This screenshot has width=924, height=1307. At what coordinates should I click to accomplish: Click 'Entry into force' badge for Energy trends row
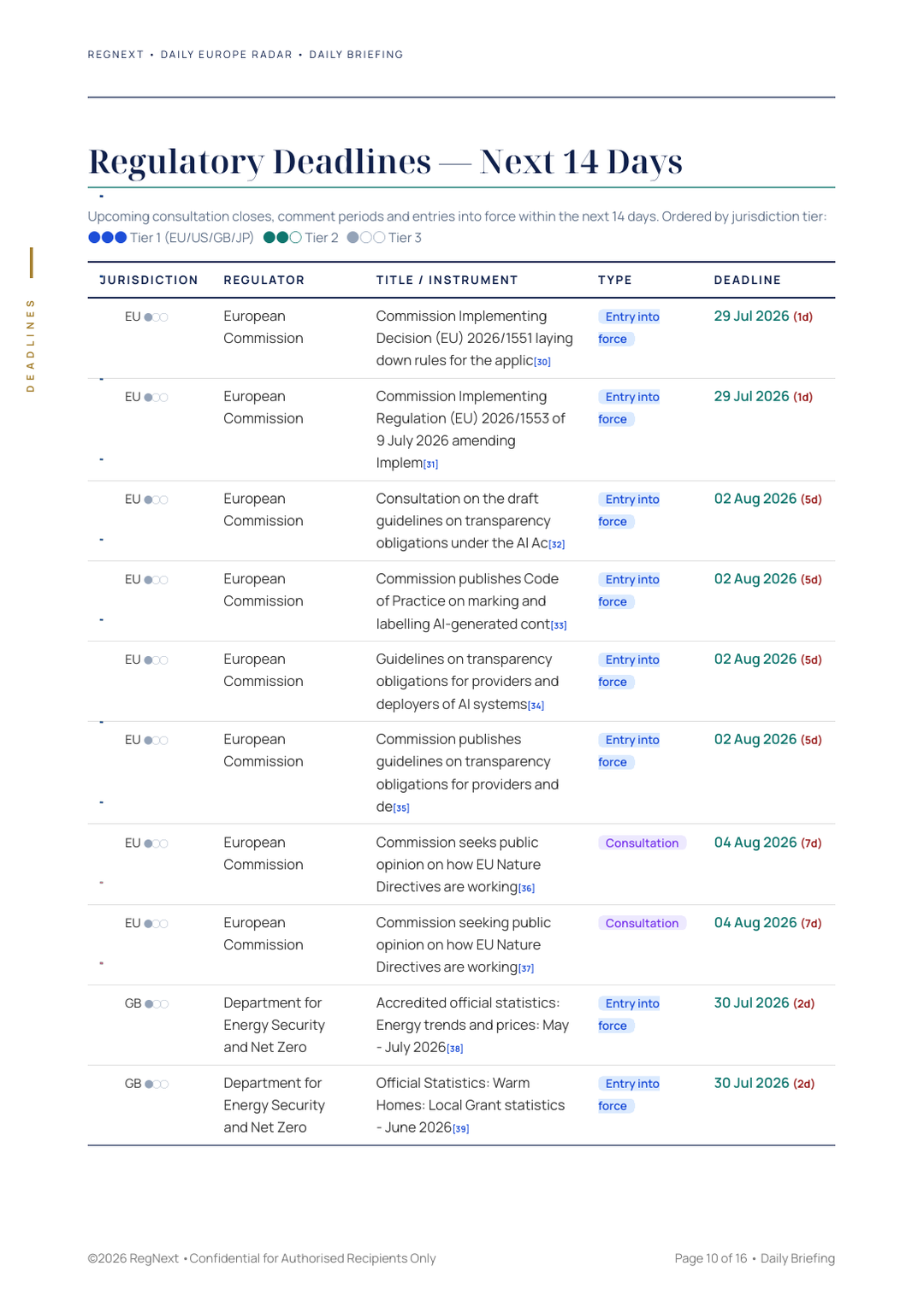click(629, 1014)
